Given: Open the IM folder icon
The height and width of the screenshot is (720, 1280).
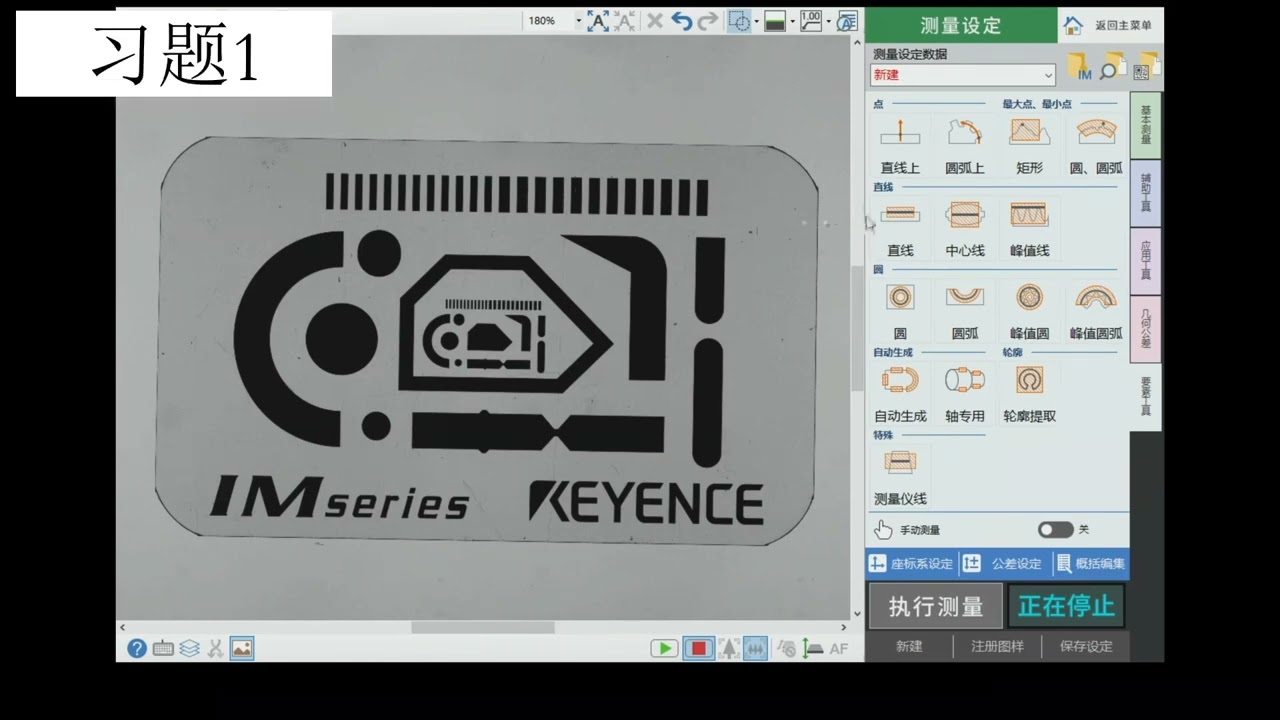Looking at the screenshot, I should pyautogui.click(x=1080, y=68).
